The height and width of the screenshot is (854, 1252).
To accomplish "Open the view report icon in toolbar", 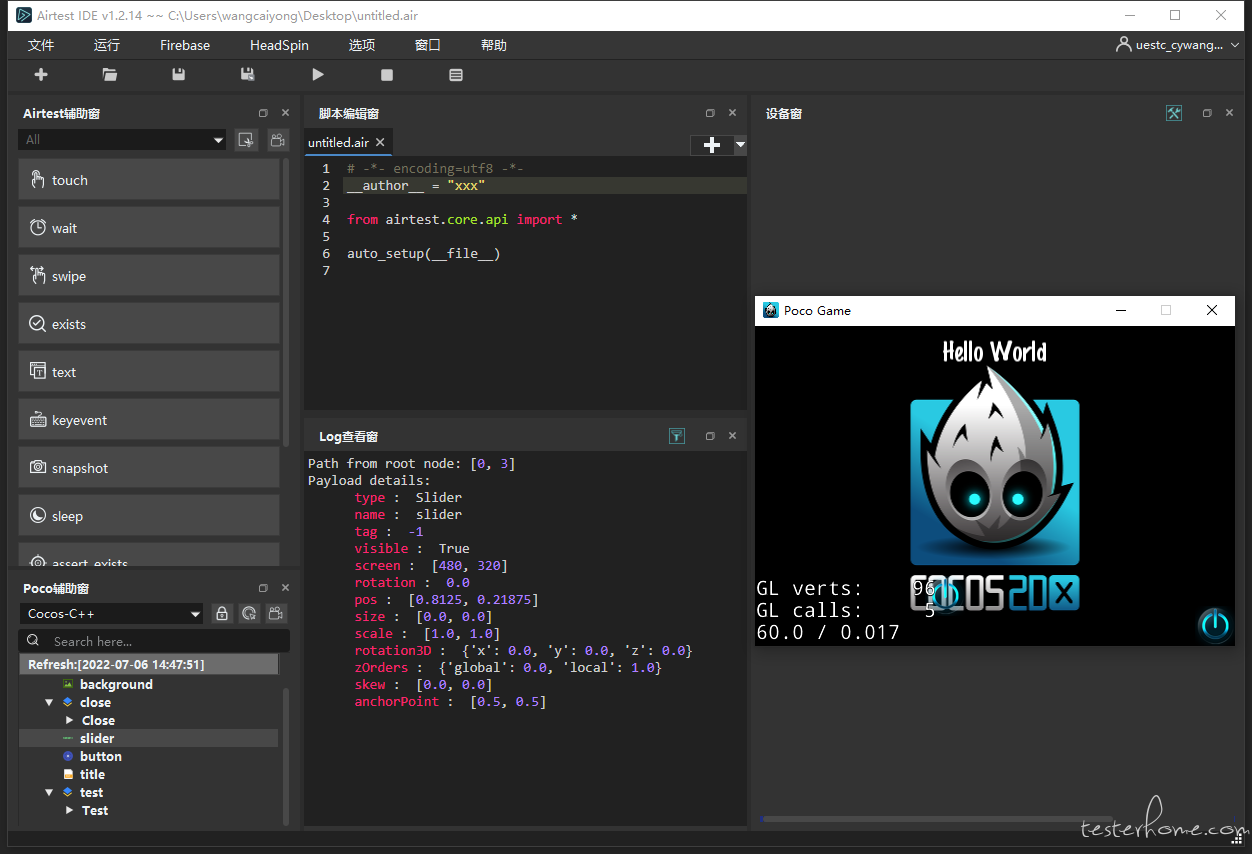I will pyautogui.click(x=456, y=75).
